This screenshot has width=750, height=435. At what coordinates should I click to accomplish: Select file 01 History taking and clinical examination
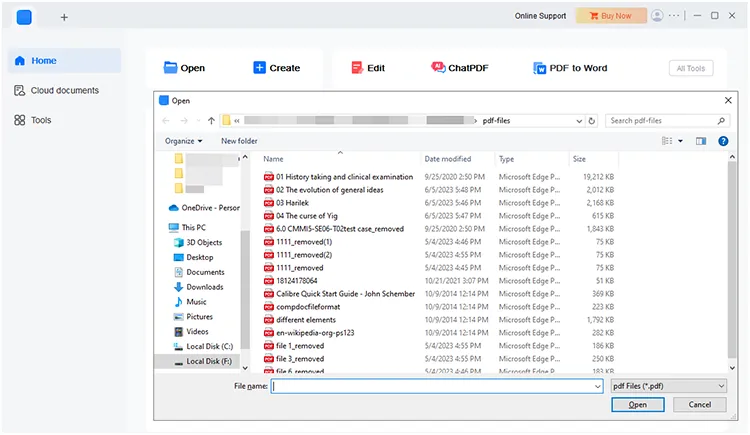click(338, 177)
